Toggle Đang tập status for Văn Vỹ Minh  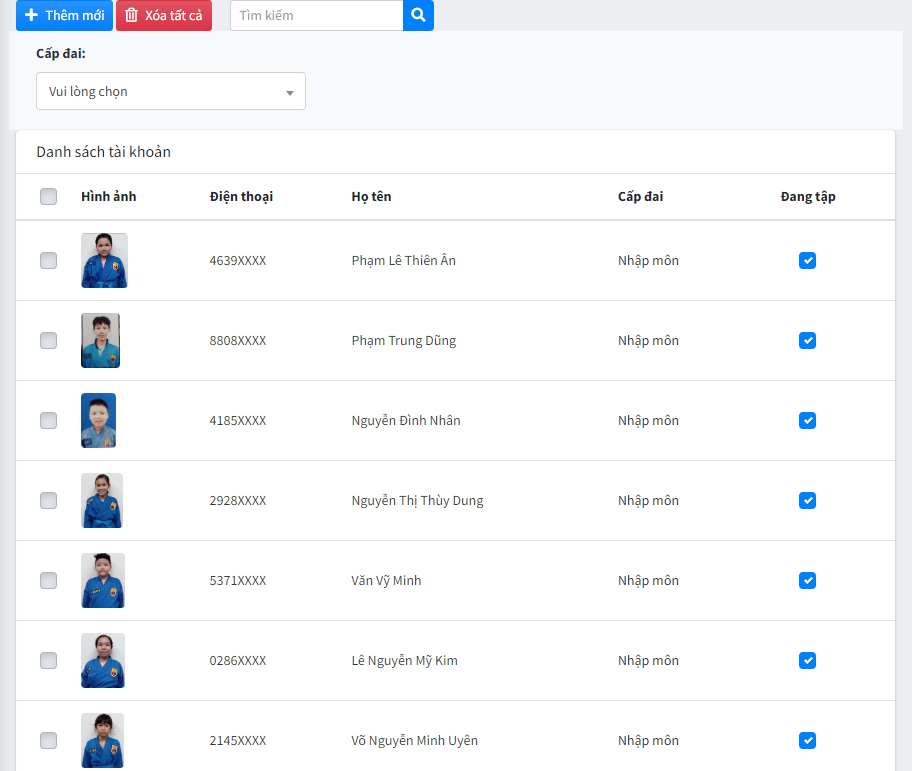(807, 580)
